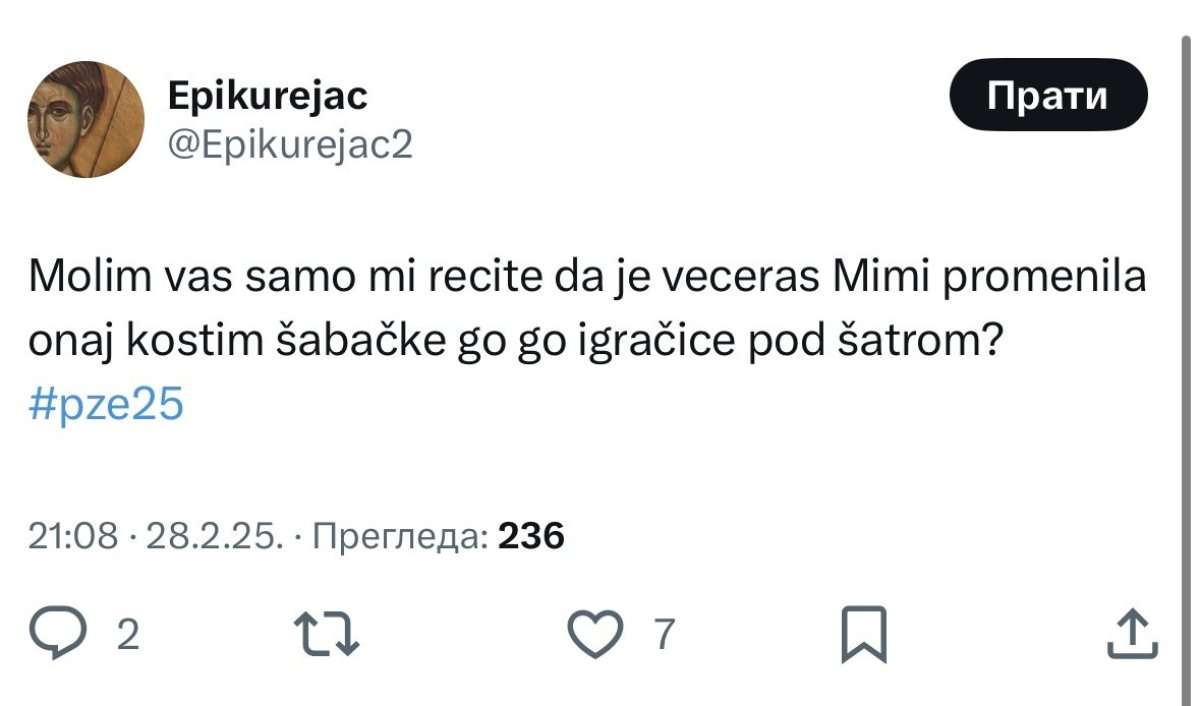Click the word "Mimi" in the tweet

(x=870, y=279)
